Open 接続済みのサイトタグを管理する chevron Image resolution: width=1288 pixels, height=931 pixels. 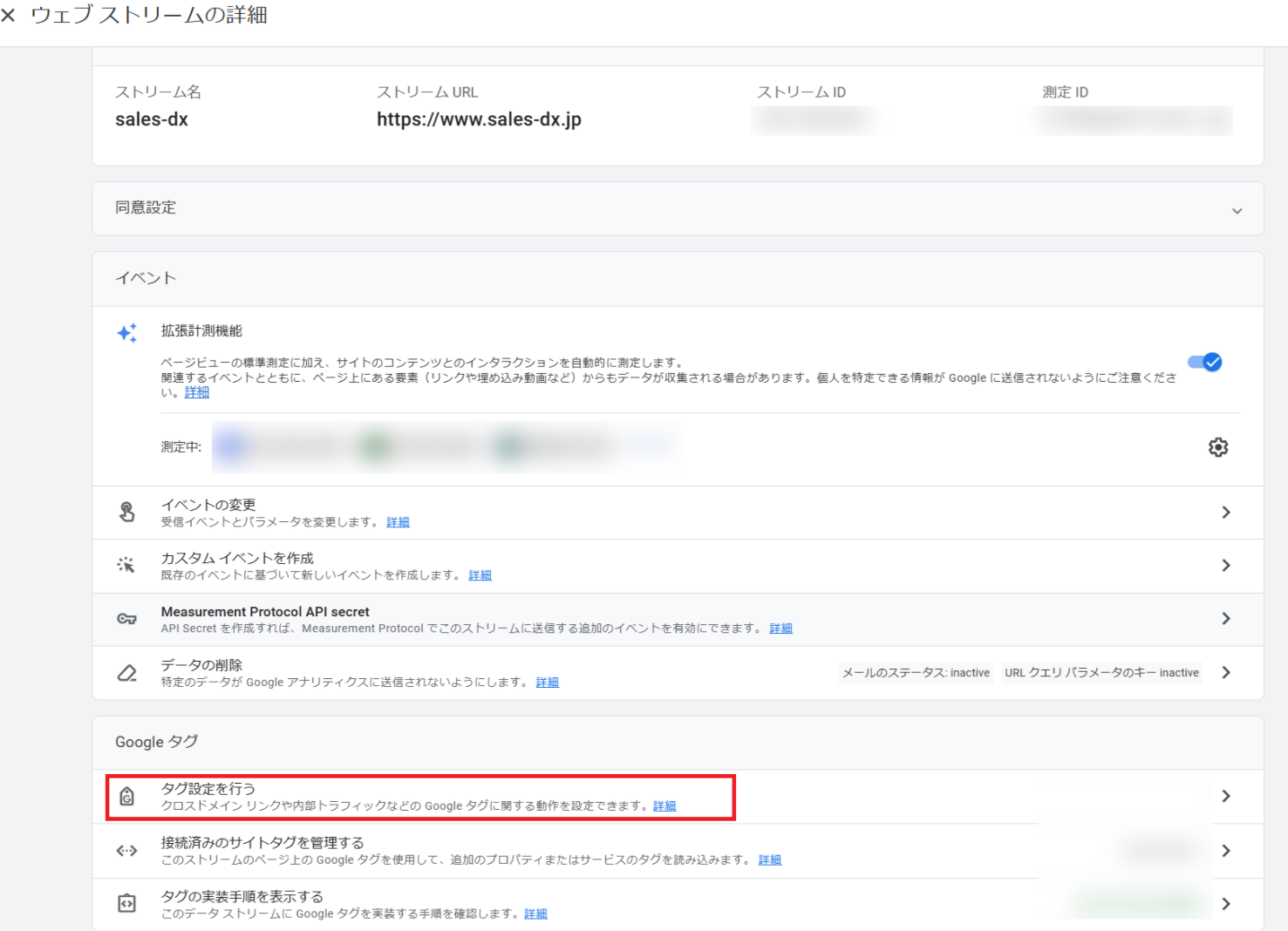[x=1226, y=851]
